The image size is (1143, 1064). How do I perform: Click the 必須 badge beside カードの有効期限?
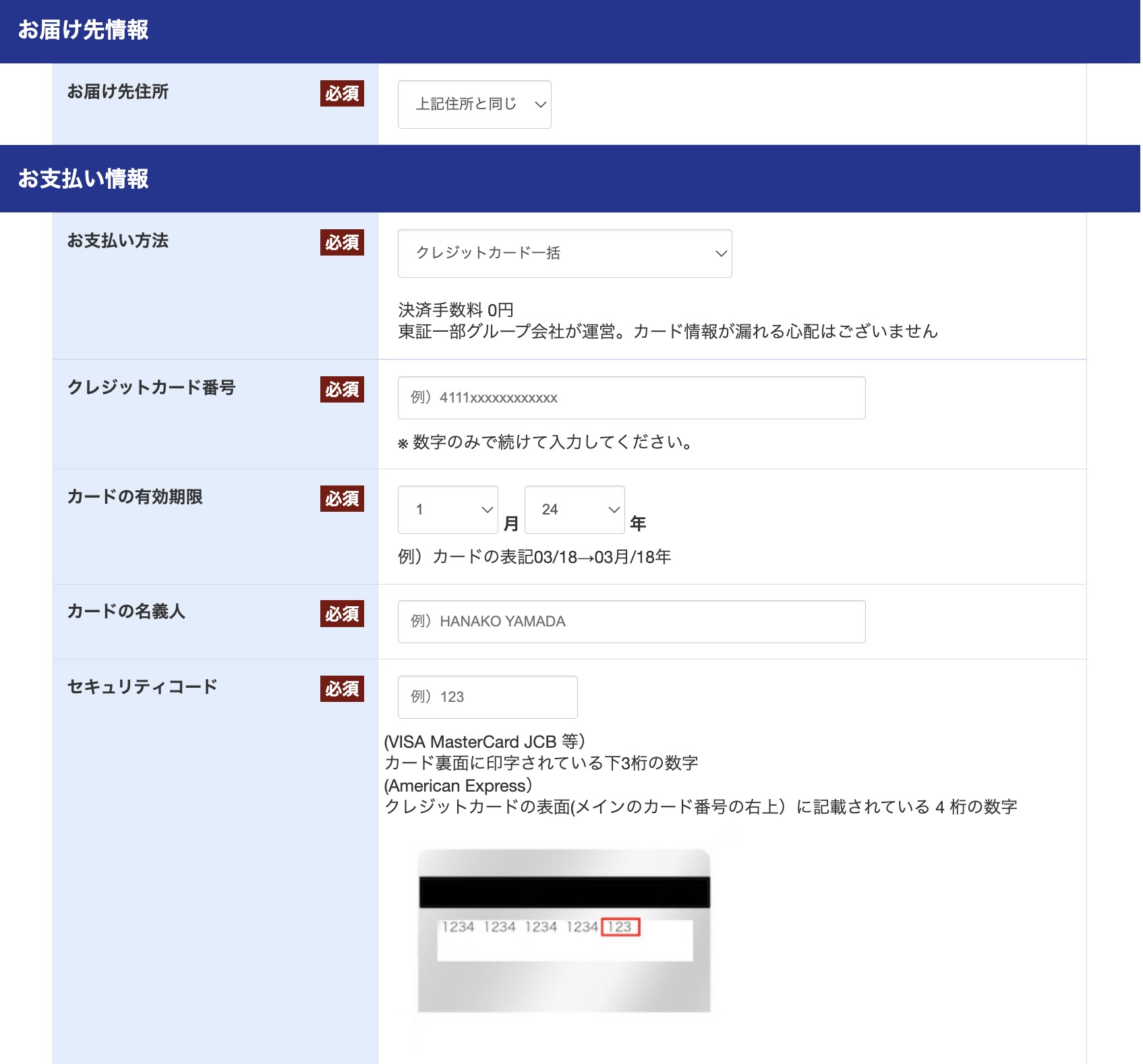pyautogui.click(x=342, y=498)
